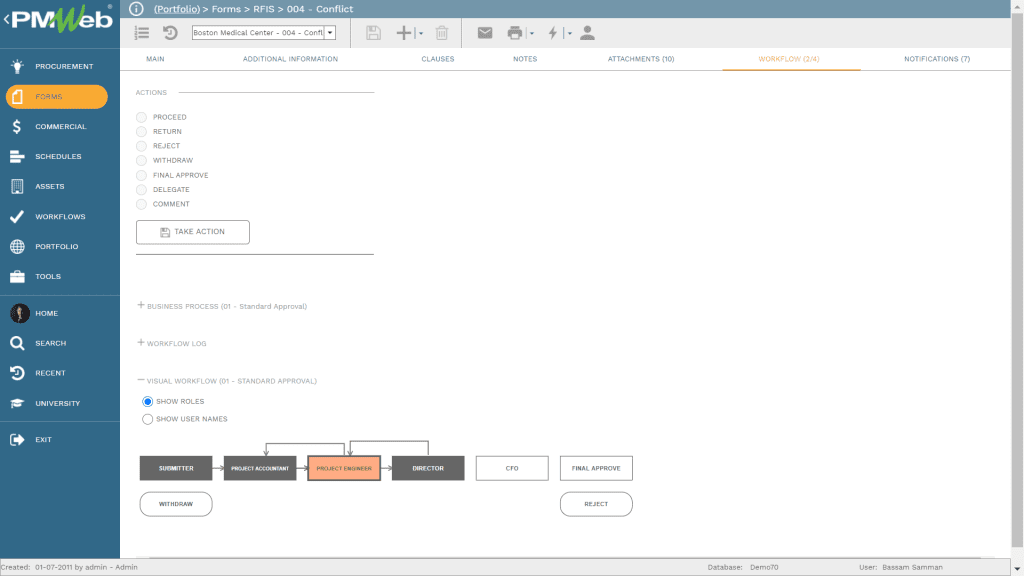Select Show User Names radio button

148,419
